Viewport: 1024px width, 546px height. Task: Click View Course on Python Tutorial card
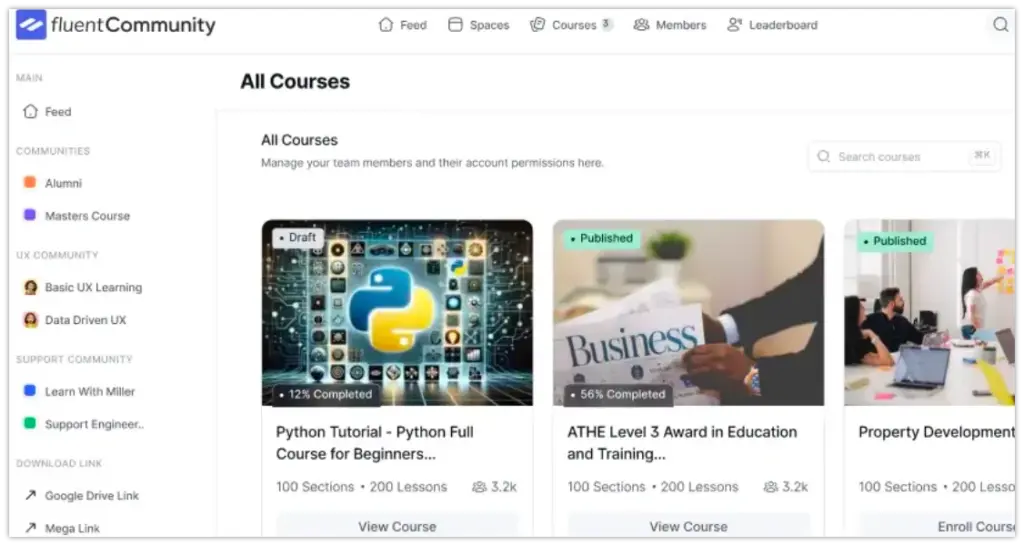pos(397,526)
